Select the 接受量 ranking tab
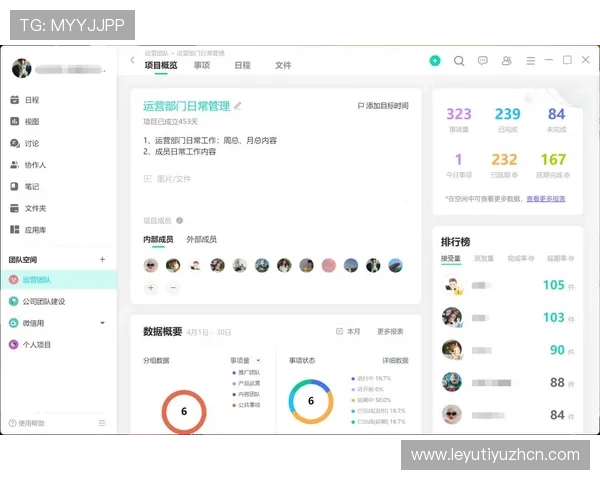This screenshot has height=480, width=600. coord(451,258)
